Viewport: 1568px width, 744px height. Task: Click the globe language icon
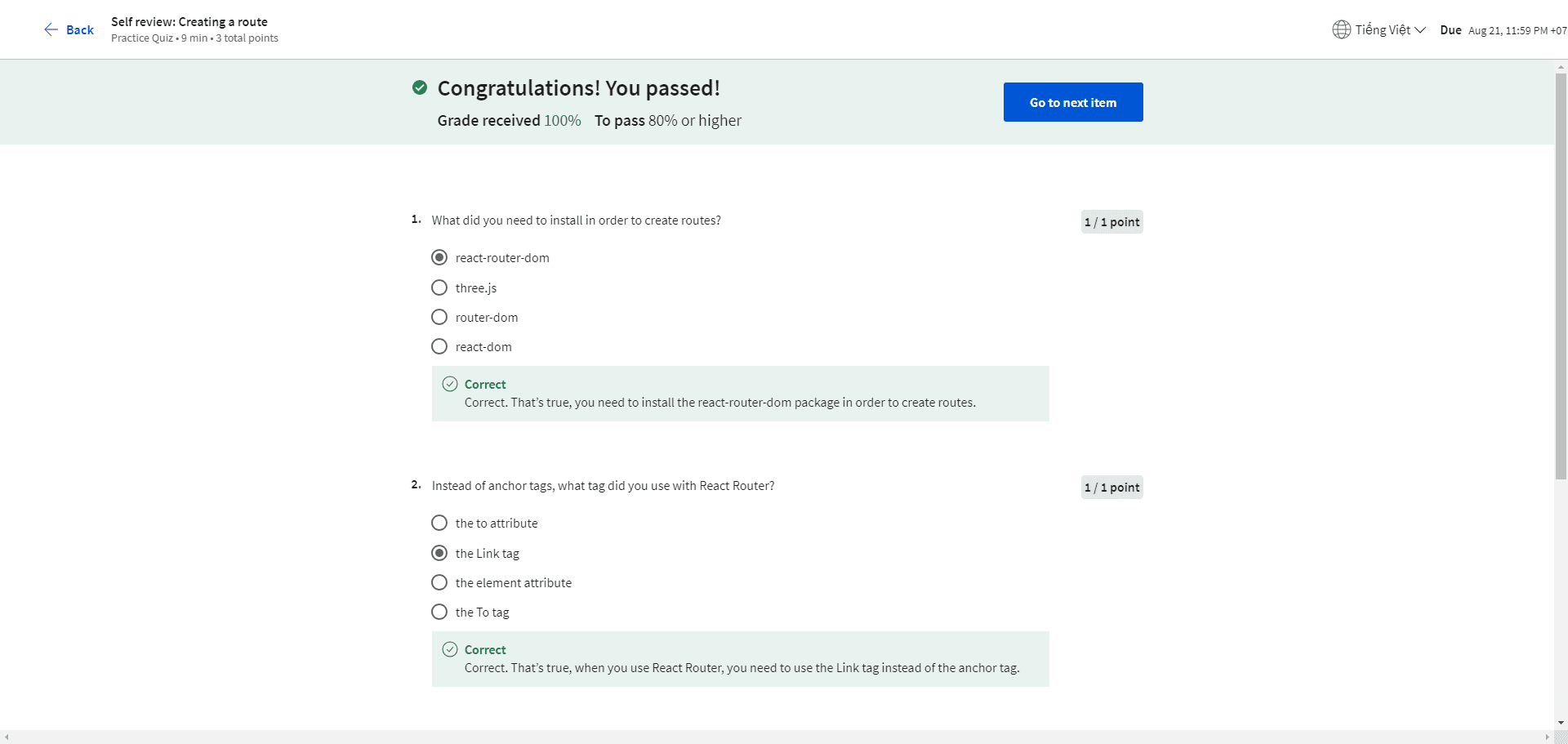1341,30
